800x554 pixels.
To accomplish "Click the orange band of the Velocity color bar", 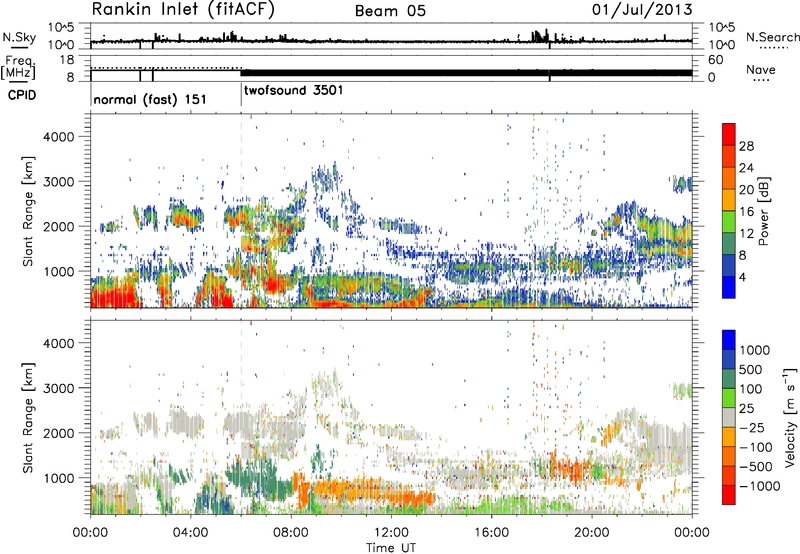I will pyautogui.click(x=729, y=437).
